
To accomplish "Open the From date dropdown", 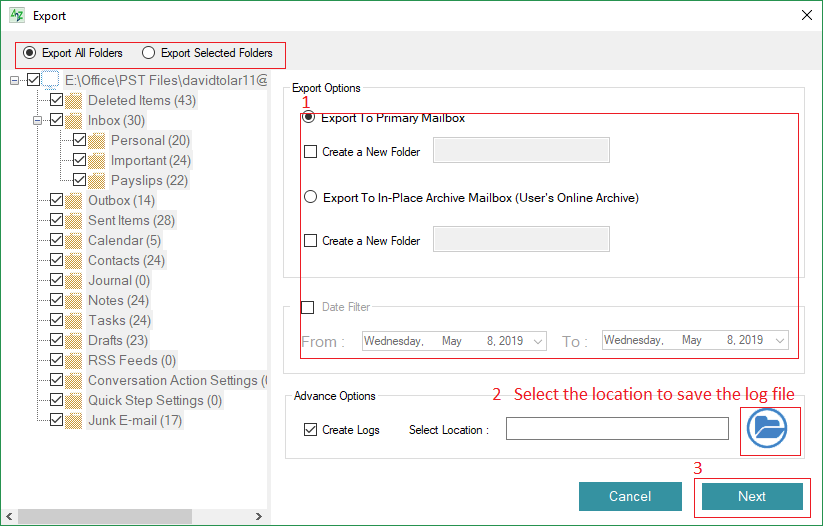I will click(538, 341).
